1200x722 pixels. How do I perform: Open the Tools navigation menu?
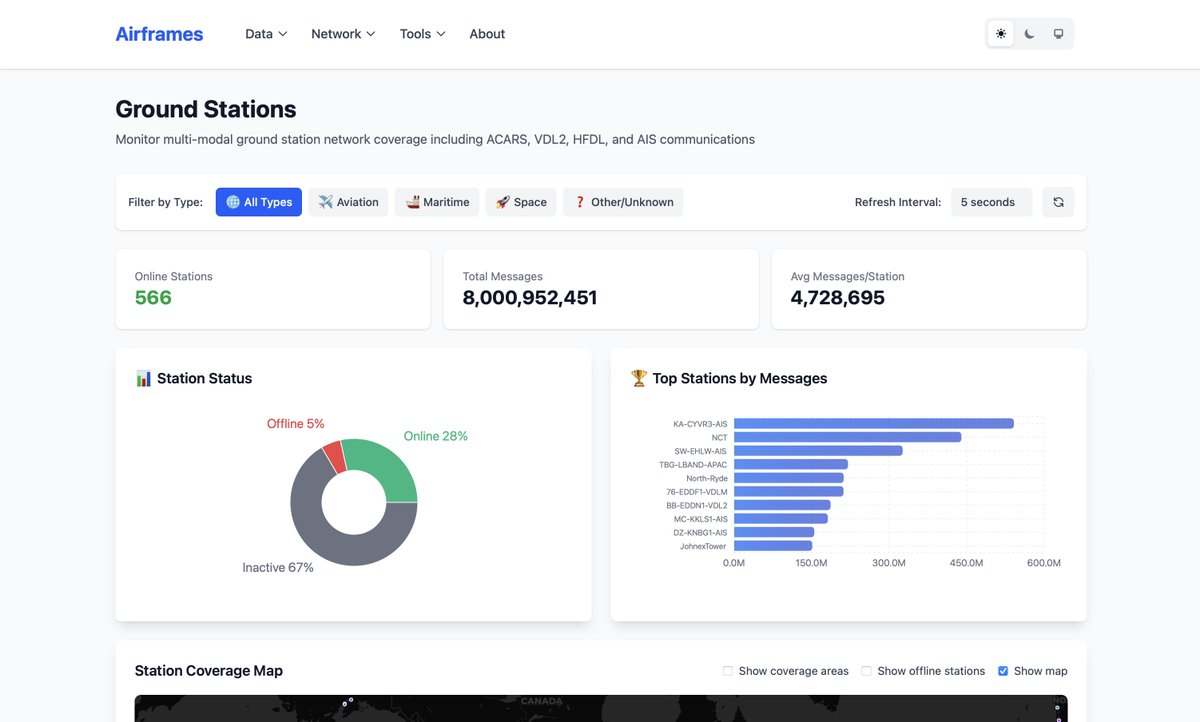click(x=422, y=34)
